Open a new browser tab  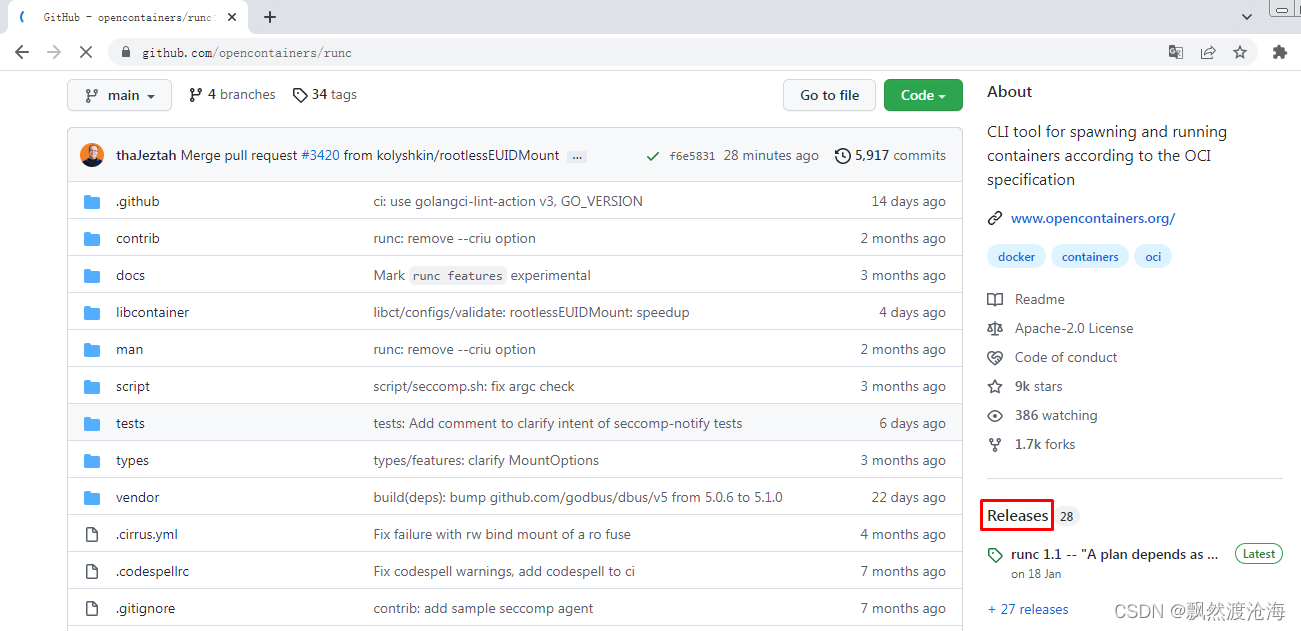tap(270, 17)
